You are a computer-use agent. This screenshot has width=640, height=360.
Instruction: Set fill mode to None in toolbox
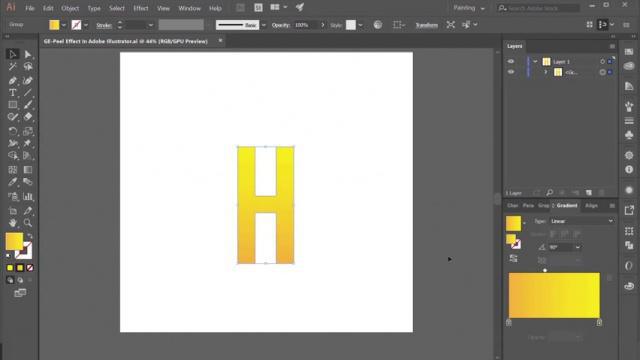pyautogui.click(x=29, y=268)
